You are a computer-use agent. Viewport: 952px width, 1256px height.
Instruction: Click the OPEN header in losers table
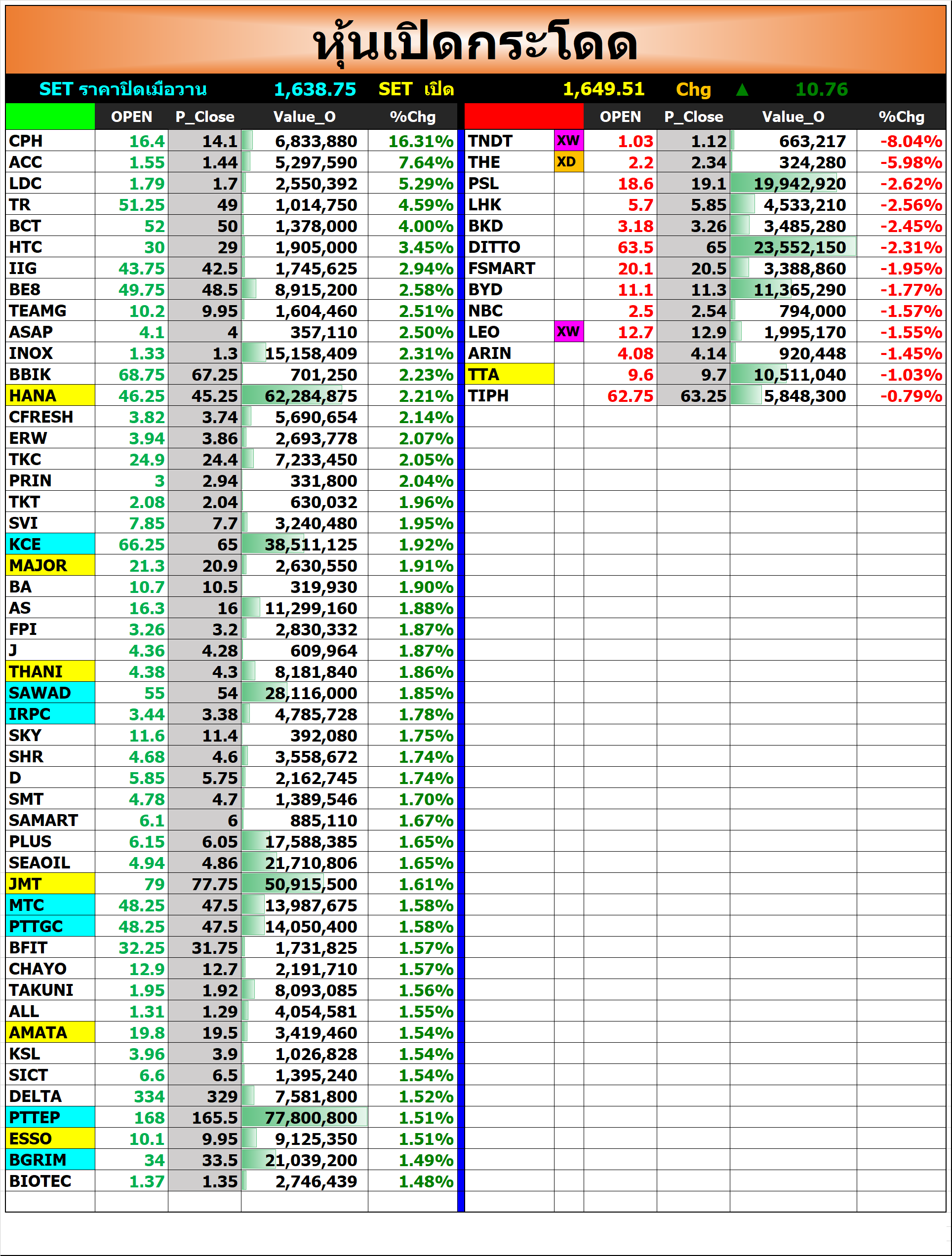click(x=620, y=117)
